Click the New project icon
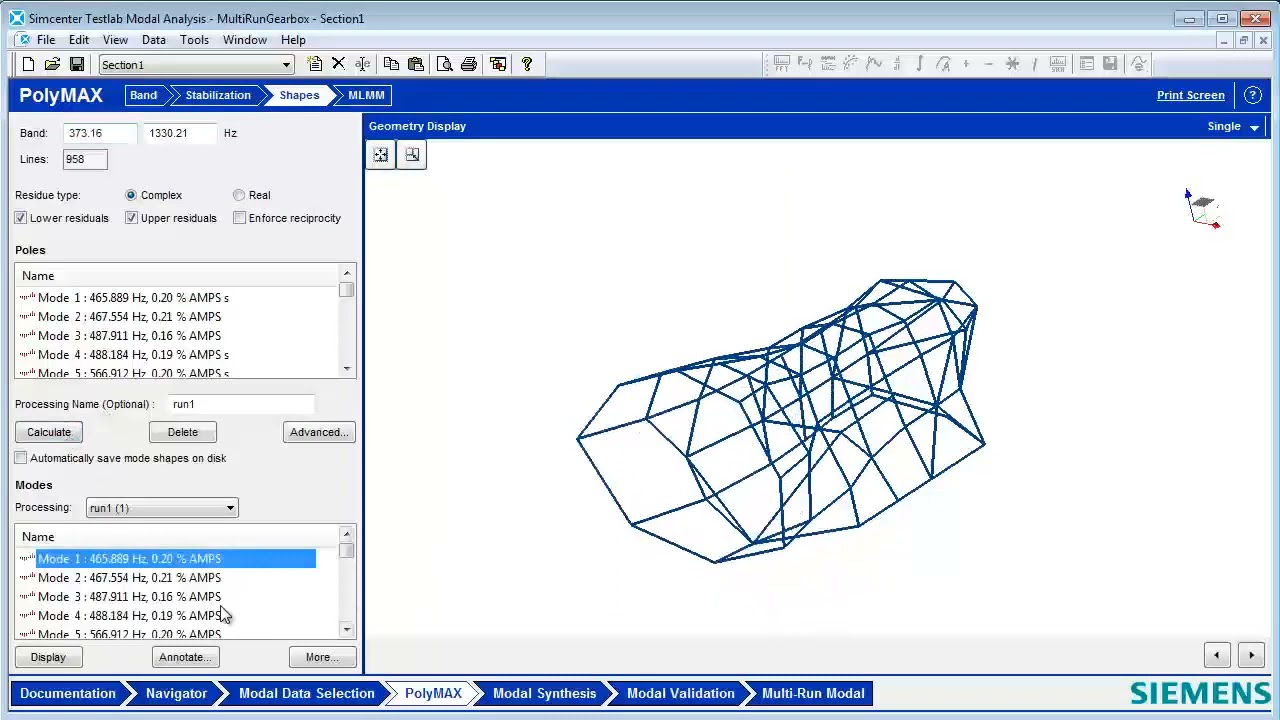The image size is (1280, 720). [28, 64]
